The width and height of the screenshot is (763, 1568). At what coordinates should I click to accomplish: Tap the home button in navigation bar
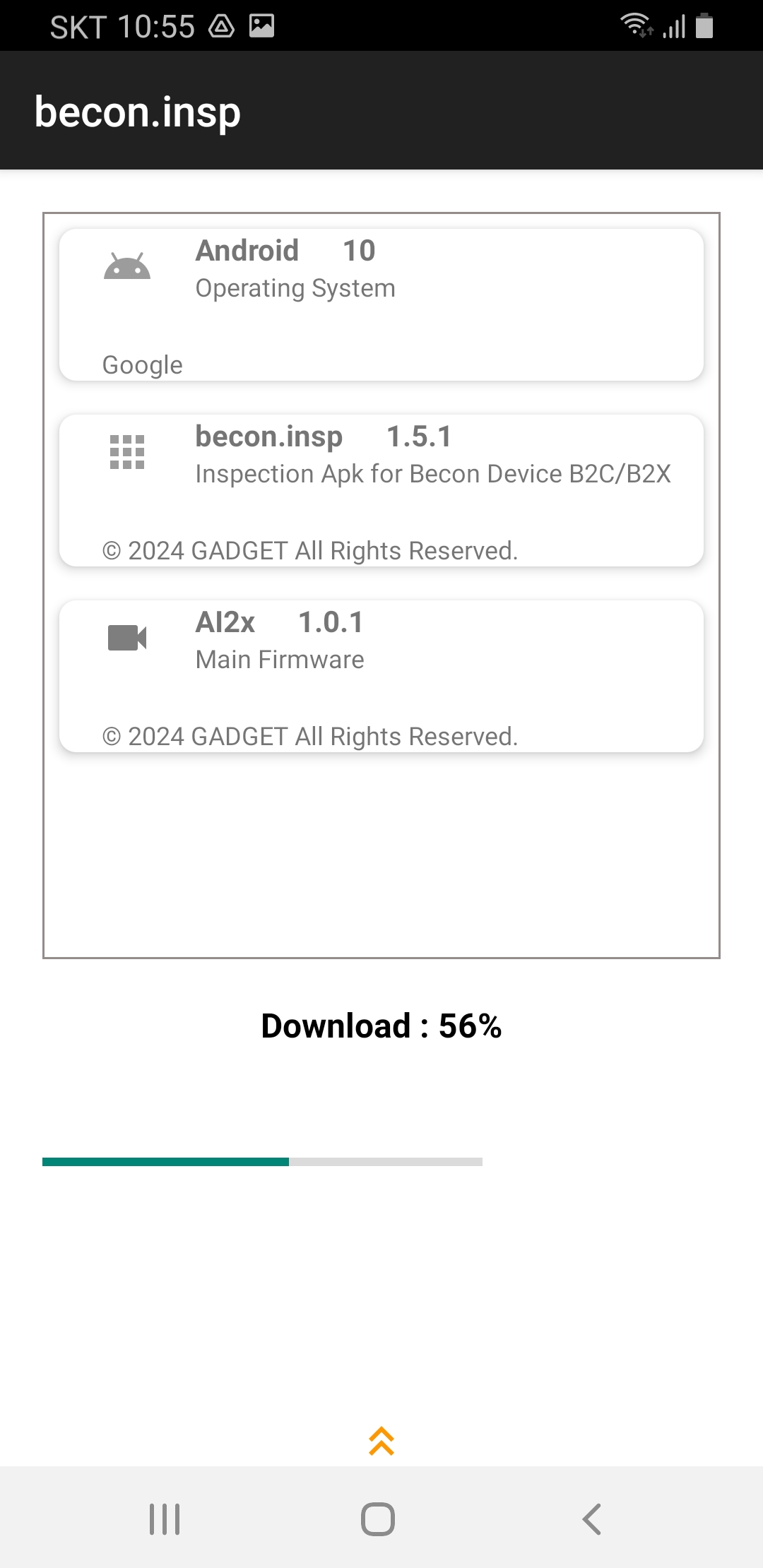(378, 1519)
